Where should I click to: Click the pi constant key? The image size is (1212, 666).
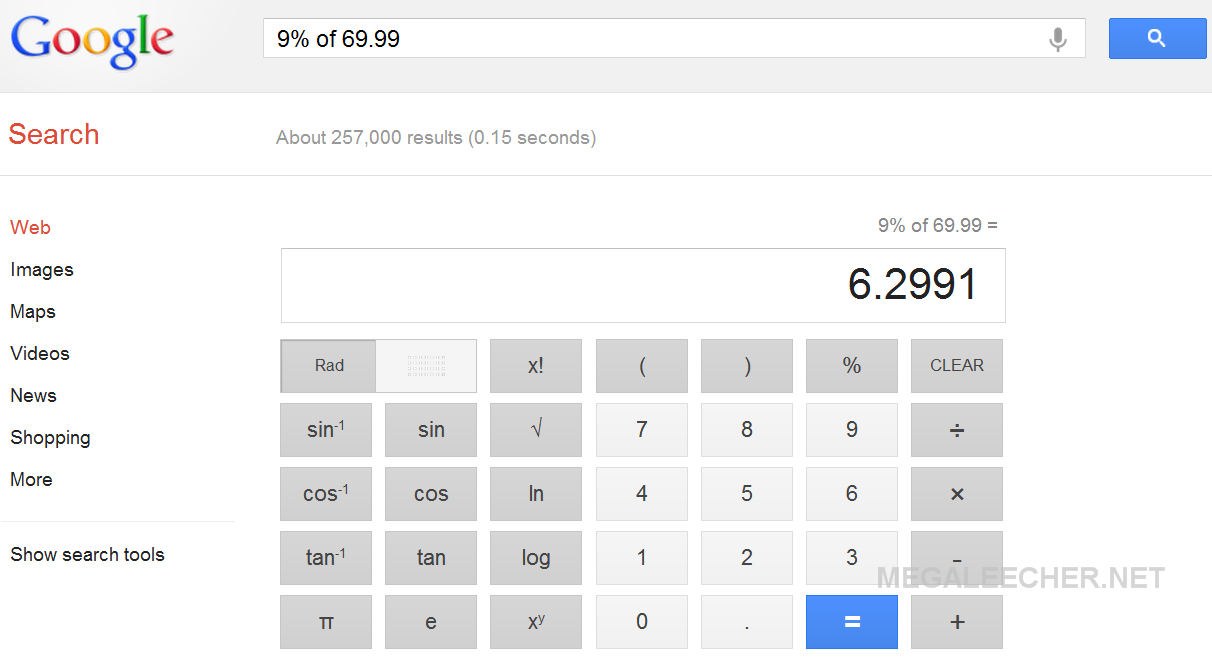pos(325,621)
